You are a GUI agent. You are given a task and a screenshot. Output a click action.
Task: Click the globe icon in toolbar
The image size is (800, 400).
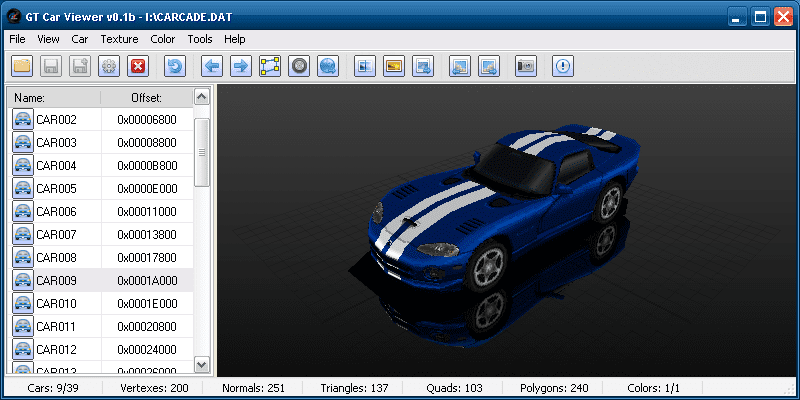tap(327, 67)
